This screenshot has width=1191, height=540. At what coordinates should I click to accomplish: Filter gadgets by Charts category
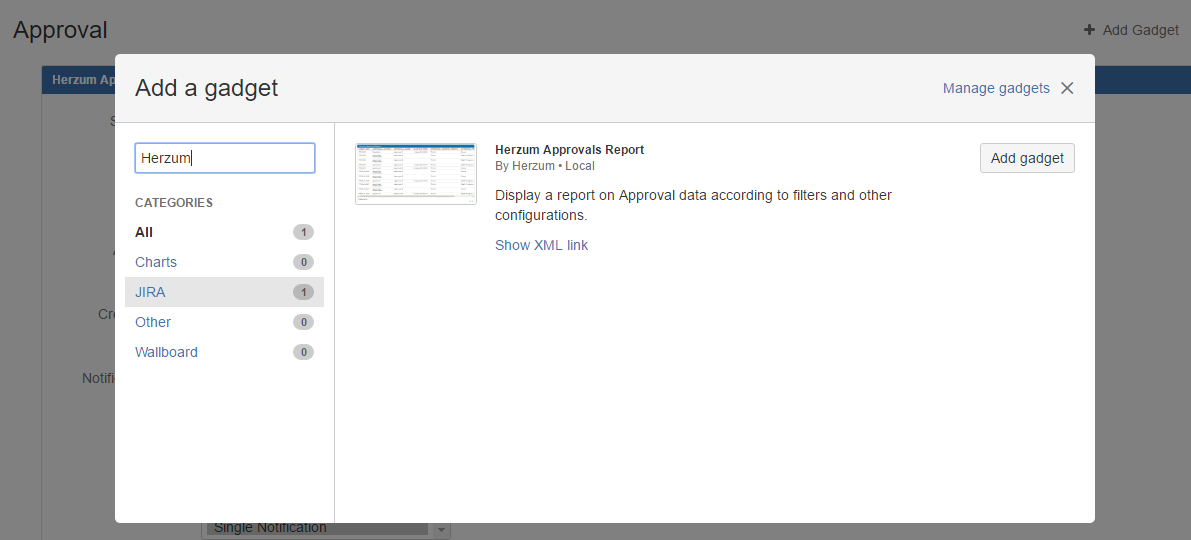click(x=156, y=262)
